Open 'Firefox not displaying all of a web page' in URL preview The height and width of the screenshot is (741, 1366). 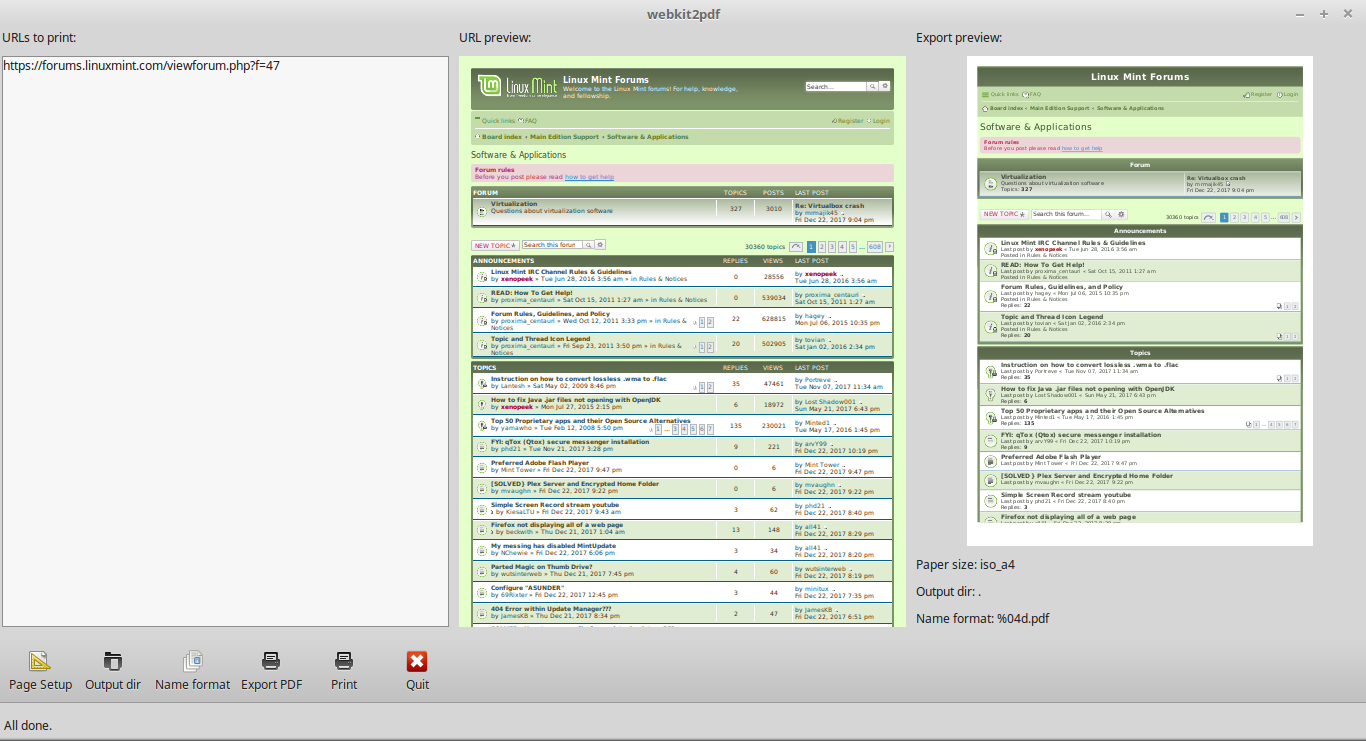click(x=557, y=525)
